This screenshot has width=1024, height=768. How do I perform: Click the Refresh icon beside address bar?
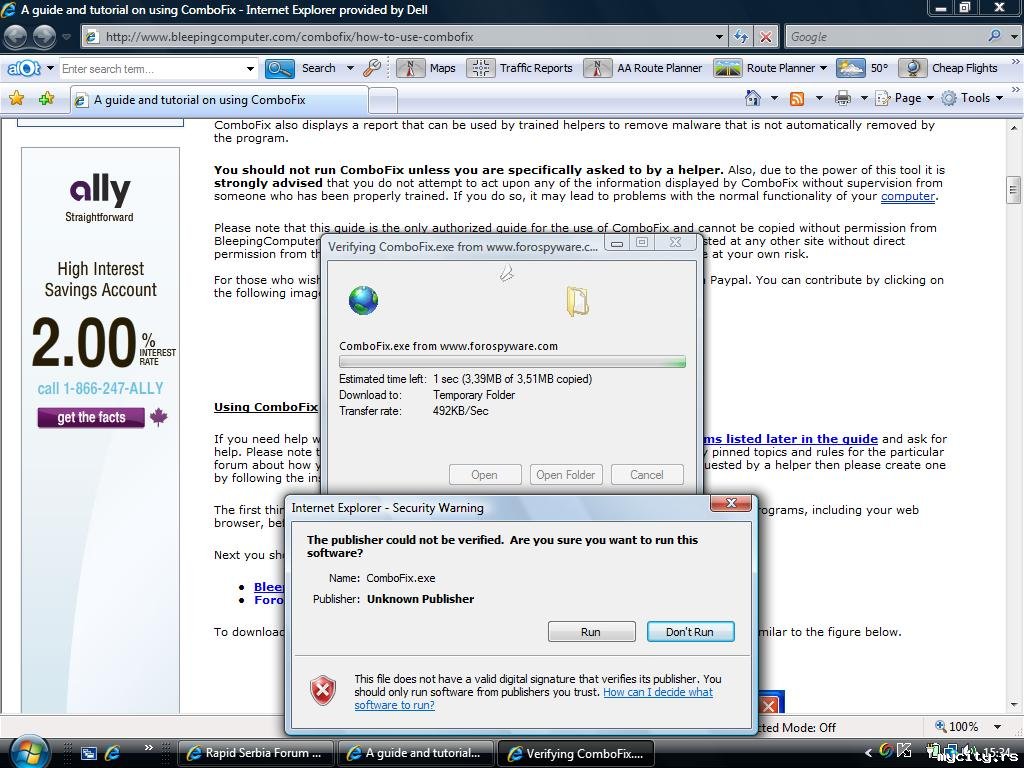point(741,37)
